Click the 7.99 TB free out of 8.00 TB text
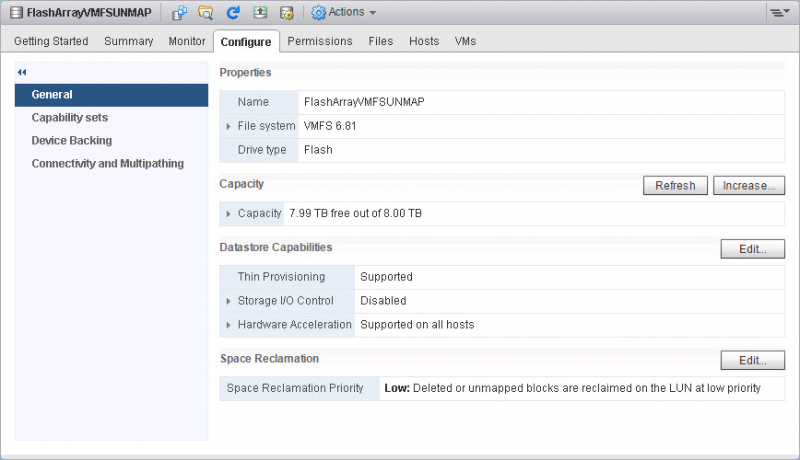 coord(355,214)
